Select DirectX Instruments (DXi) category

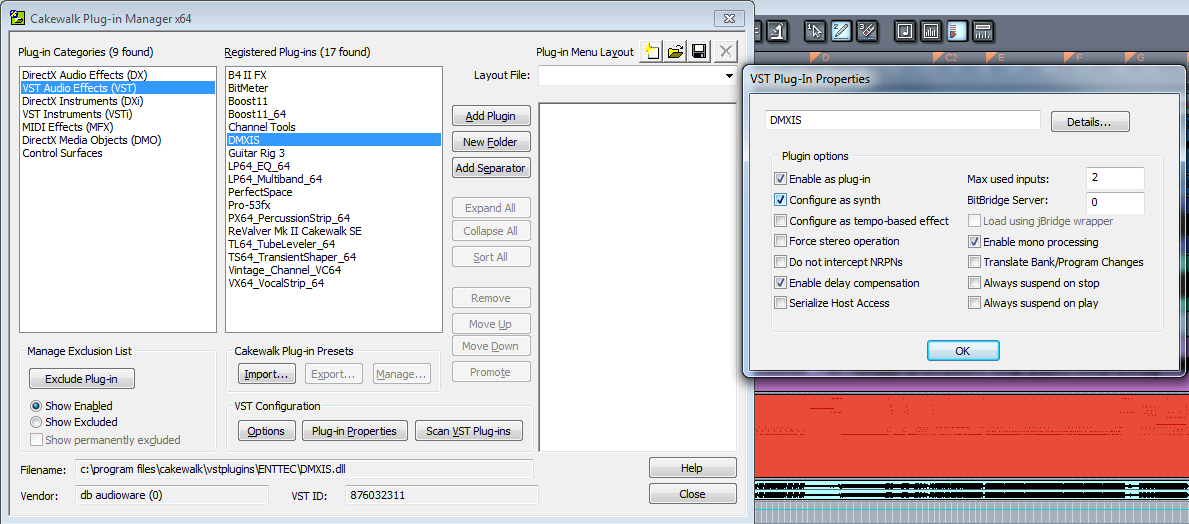(x=83, y=101)
